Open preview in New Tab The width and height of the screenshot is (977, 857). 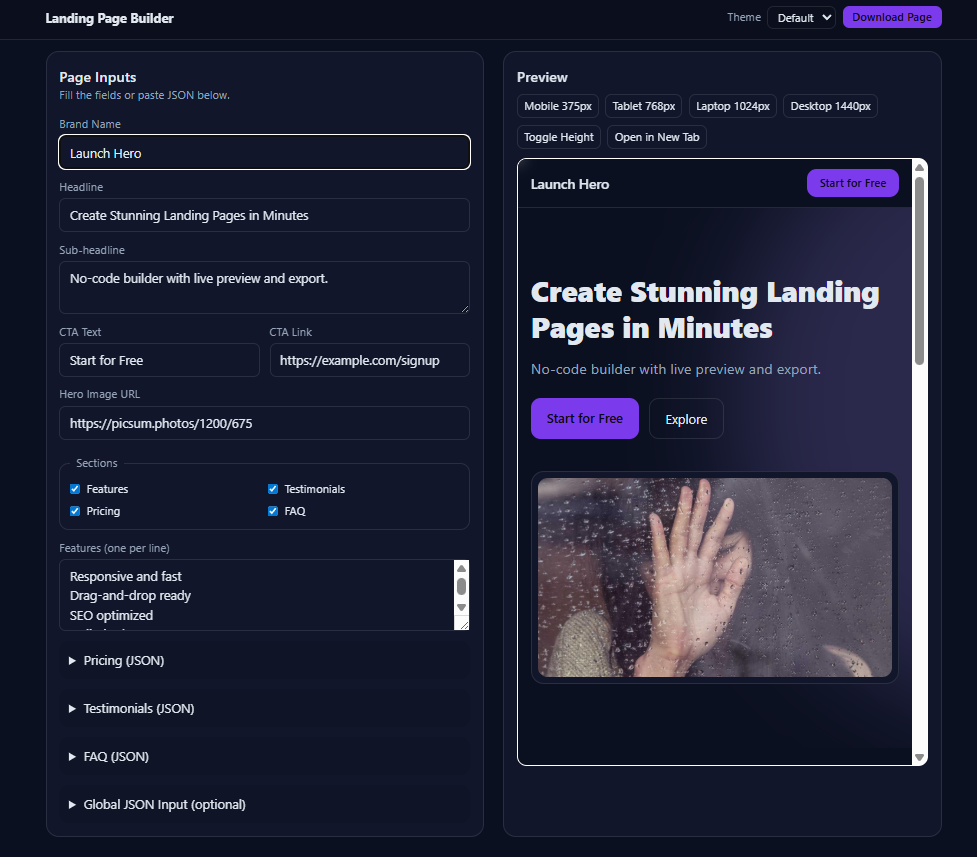pyautogui.click(x=656, y=137)
